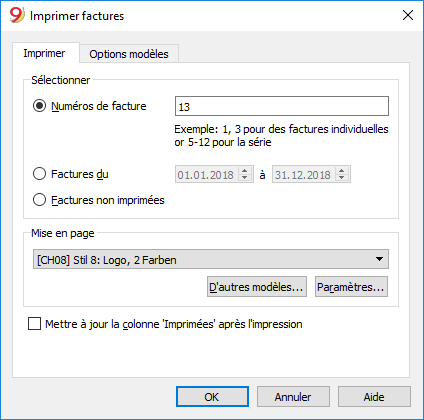Image resolution: width=424 pixels, height=420 pixels.
Task: Select the Numéros de facture radio button
Action: point(39,106)
